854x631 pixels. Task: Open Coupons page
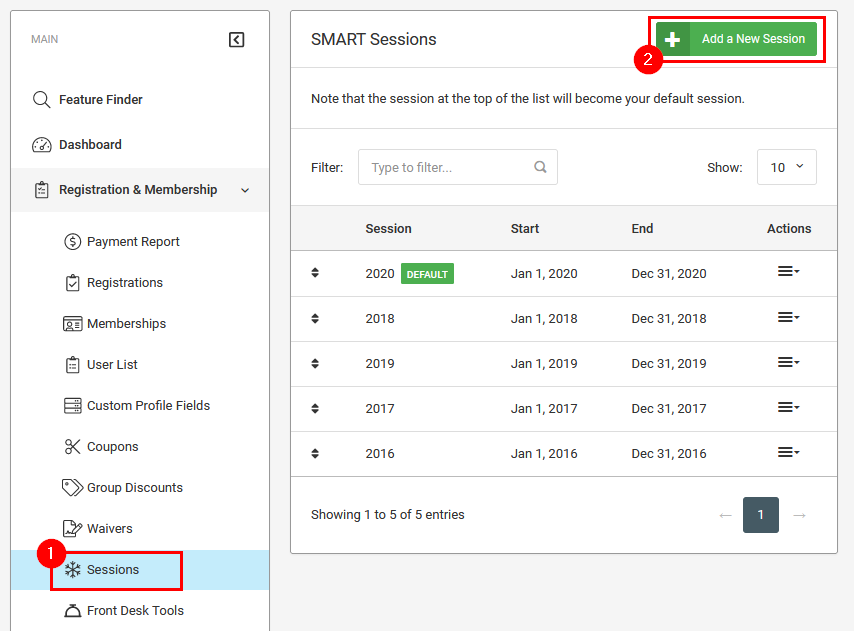tap(113, 446)
